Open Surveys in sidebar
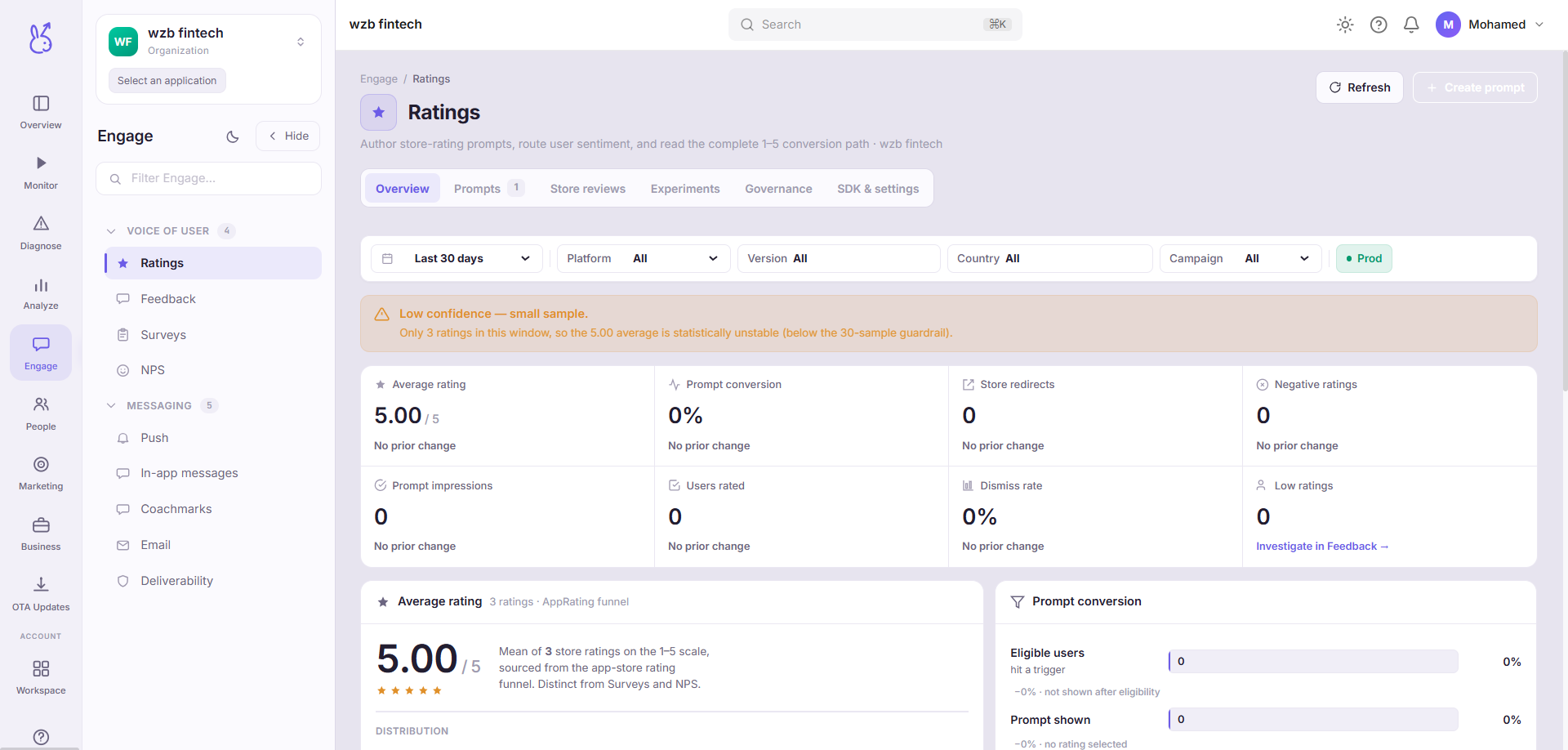 213,335
